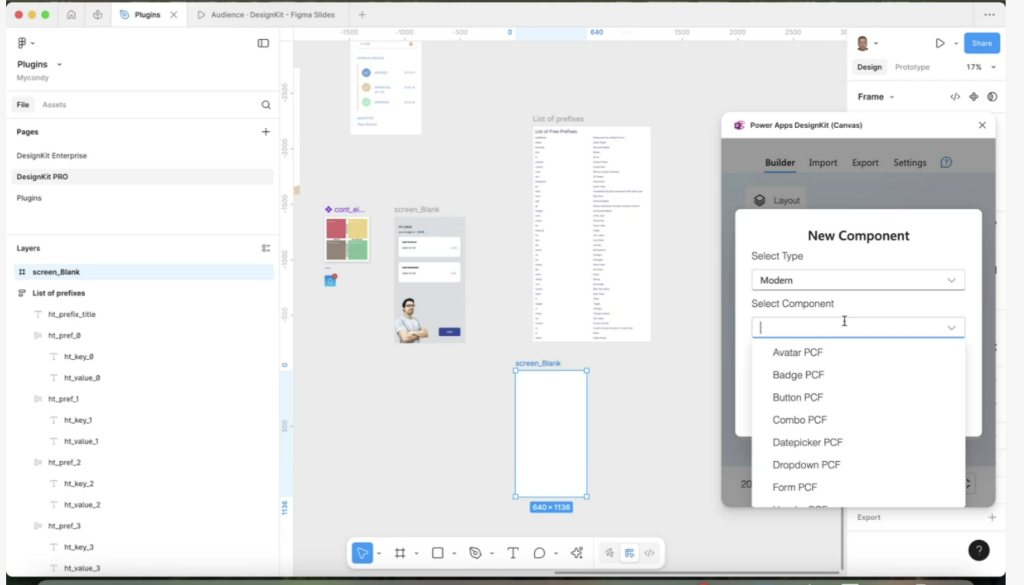Select the Pen tool
The width and height of the screenshot is (1024, 585).
475,553
